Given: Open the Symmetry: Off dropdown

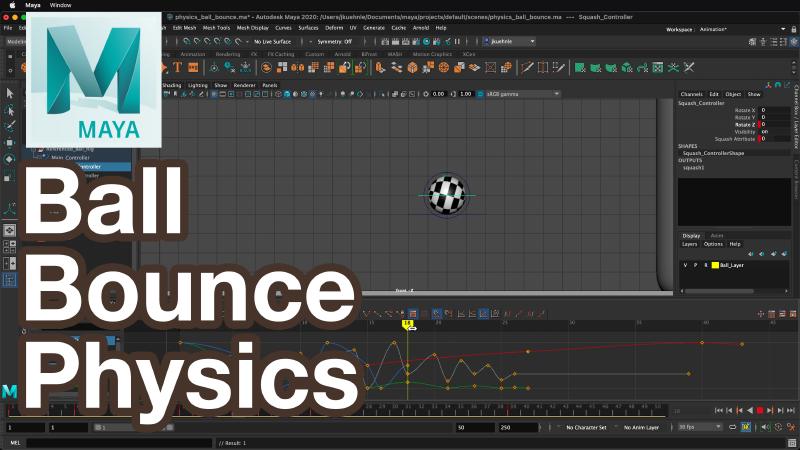Looking at the screenshot, I should (x=334, y=41).
